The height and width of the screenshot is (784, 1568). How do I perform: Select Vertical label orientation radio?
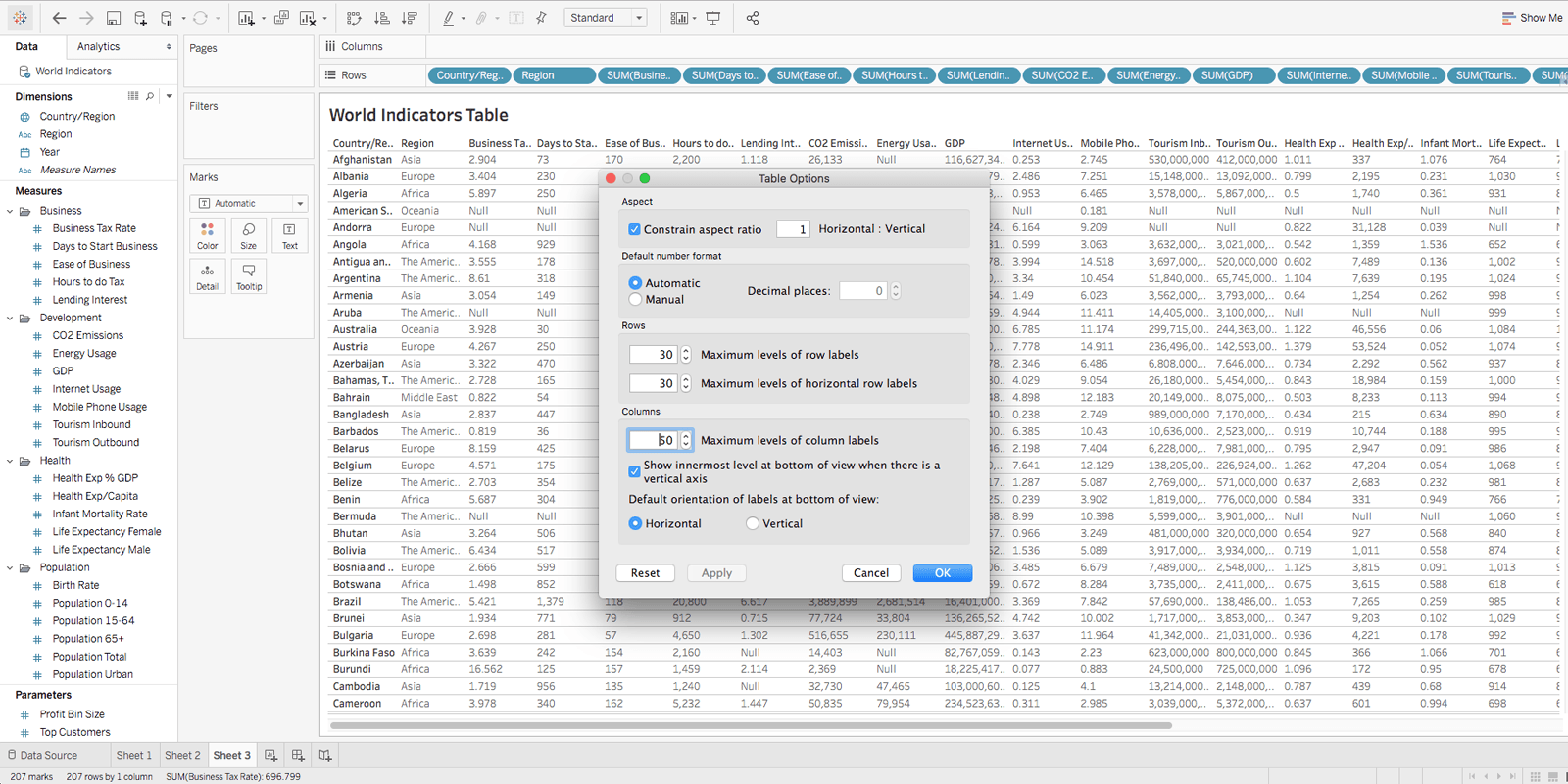click(x=753, y=523)
